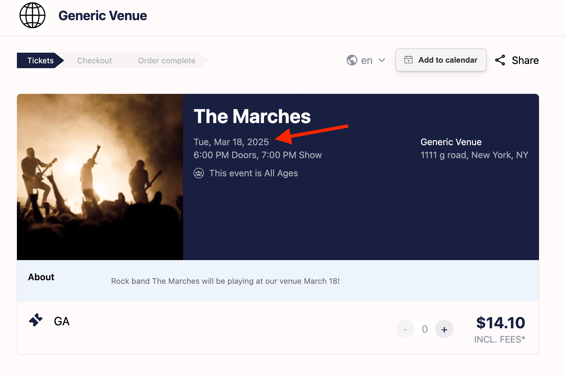
Task: Select the Order complete step
Action: (166, 61)
